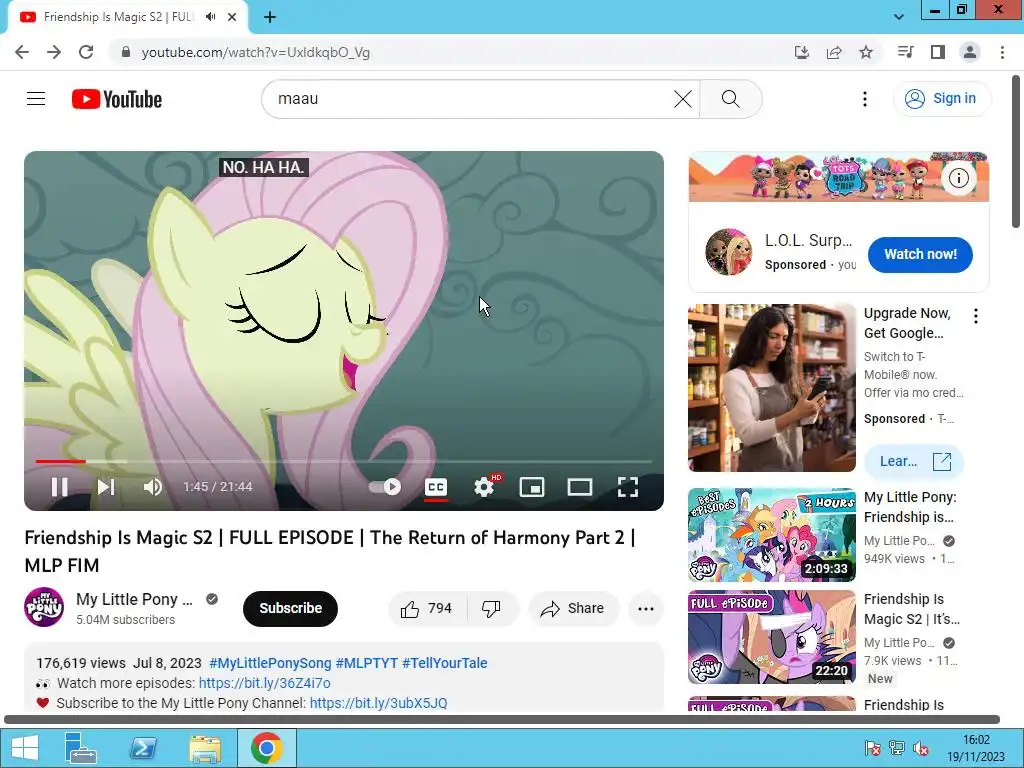This screenshot has width=1024, height=768.
Task: Enter full screen video mode
Action: click(x=628, y=487)
